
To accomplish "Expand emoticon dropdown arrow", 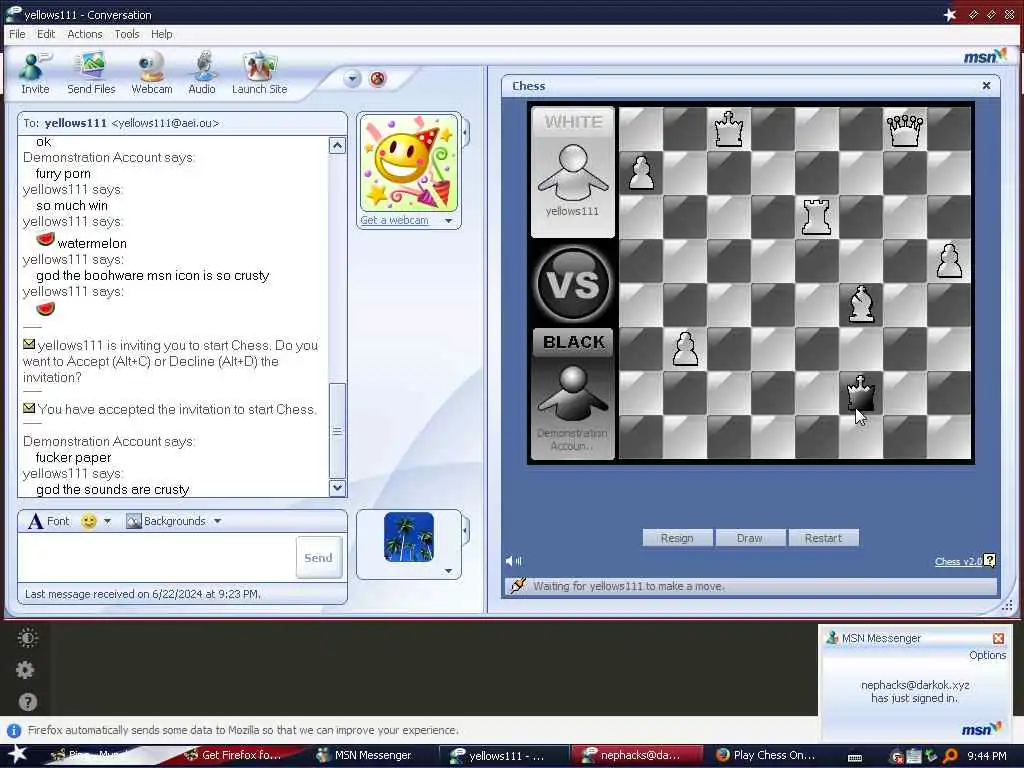I will pyautogui.click(x=108, y=521).
